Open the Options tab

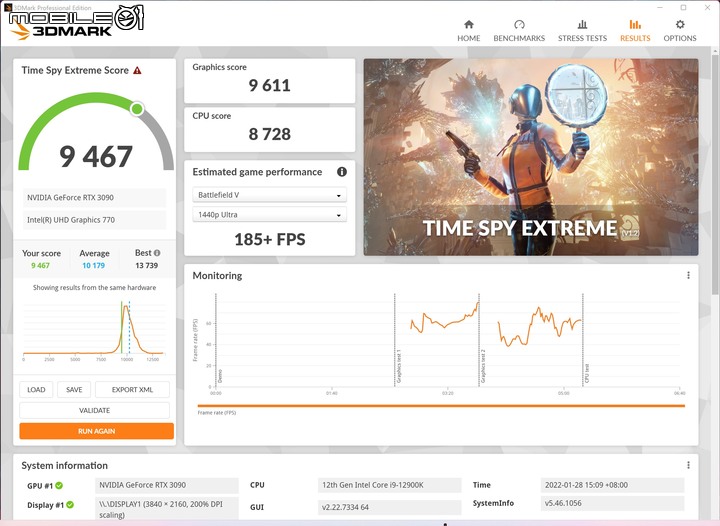(x=680, y=31)
